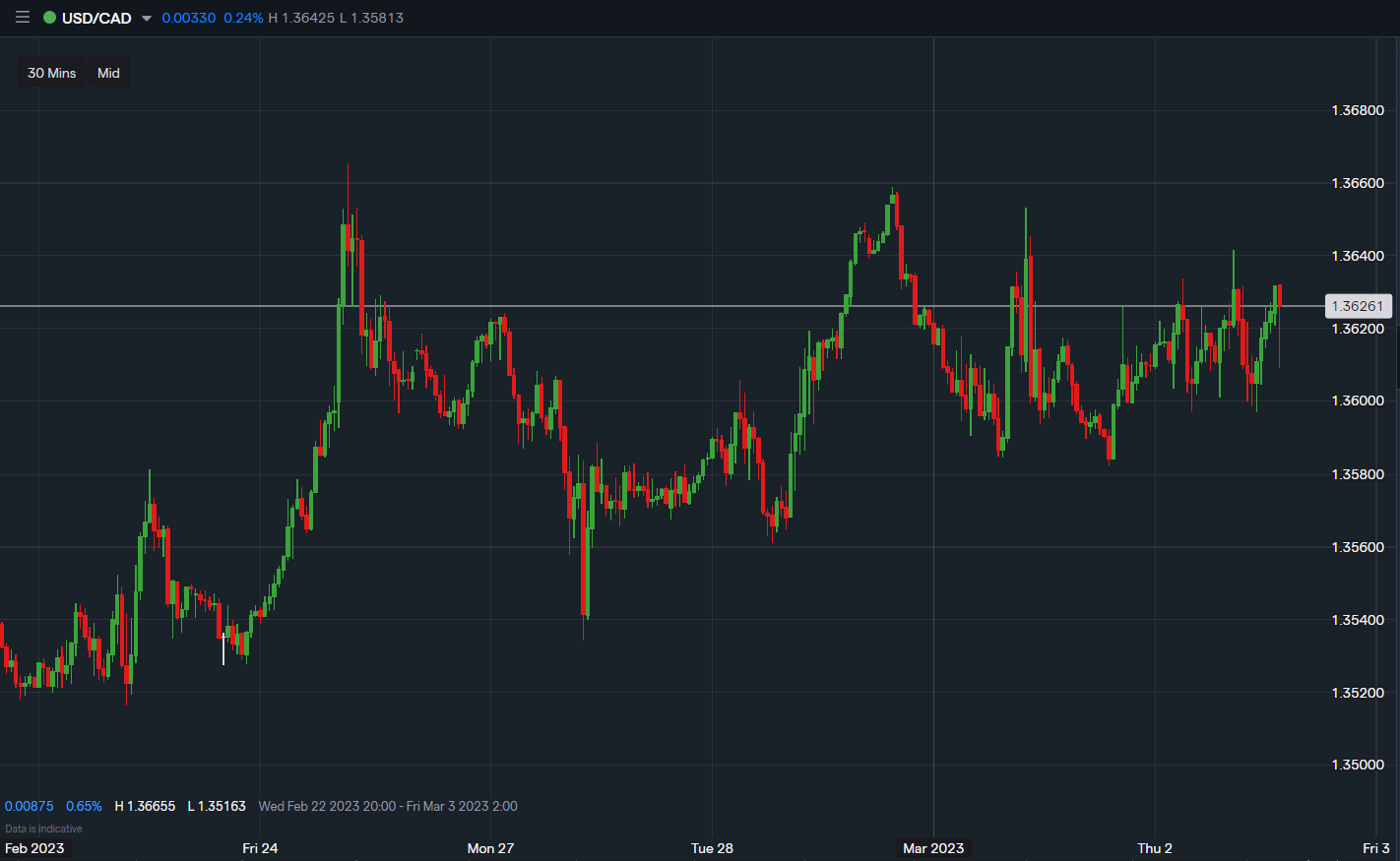Viewport: 1400px width, 861px height.
Task: Click the header high value H 1.36425
Action: (x=301, y=18)
